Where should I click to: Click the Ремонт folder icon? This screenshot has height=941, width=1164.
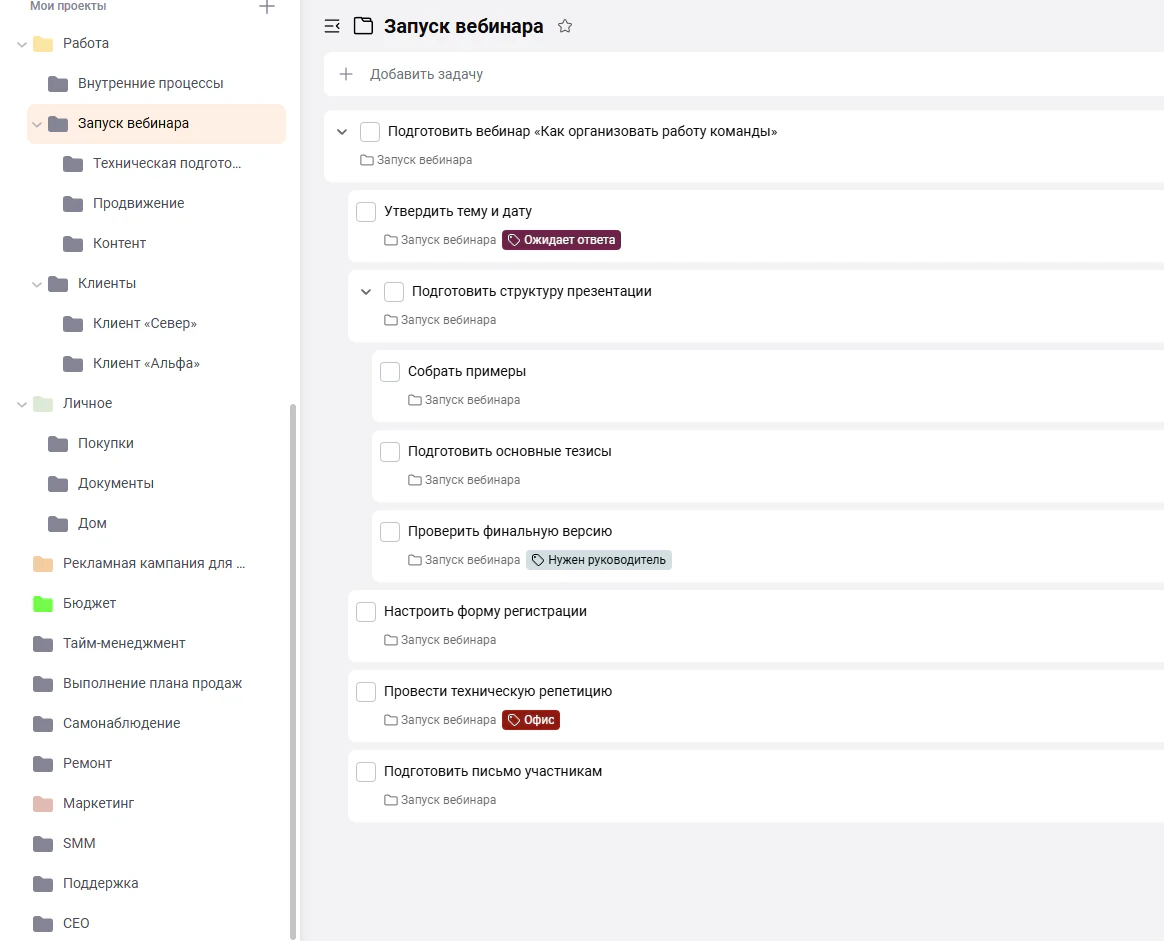tap(43, 764)
